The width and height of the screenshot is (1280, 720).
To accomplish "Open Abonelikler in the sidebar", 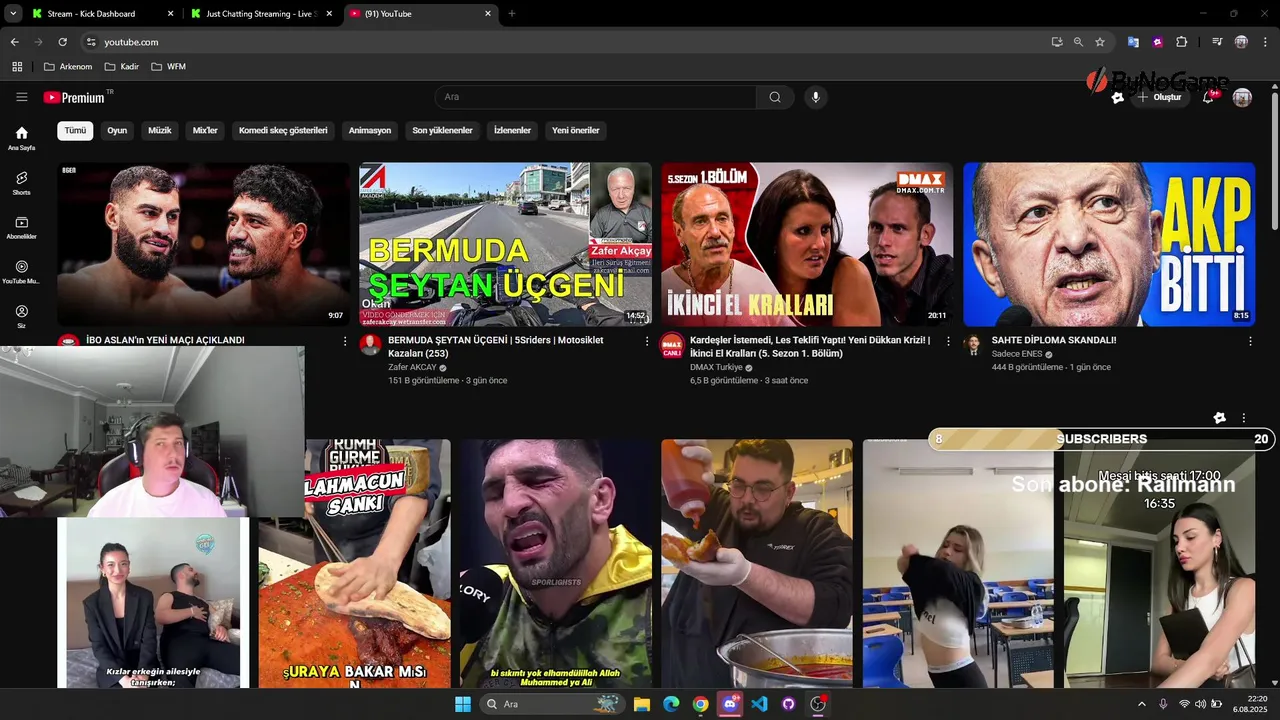I will click(x=21, y=228).
